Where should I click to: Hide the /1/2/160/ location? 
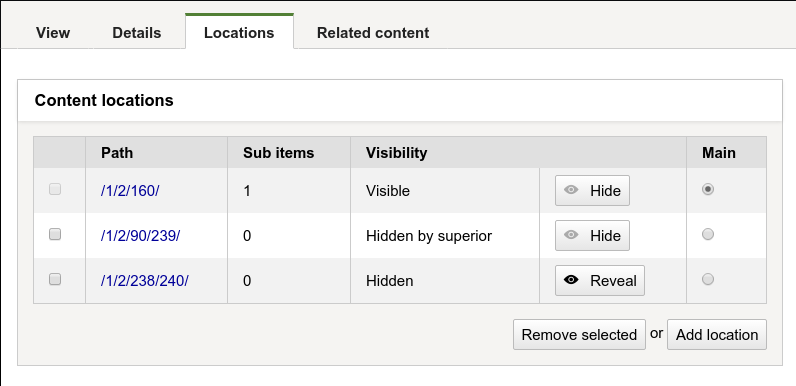point(592,190)
